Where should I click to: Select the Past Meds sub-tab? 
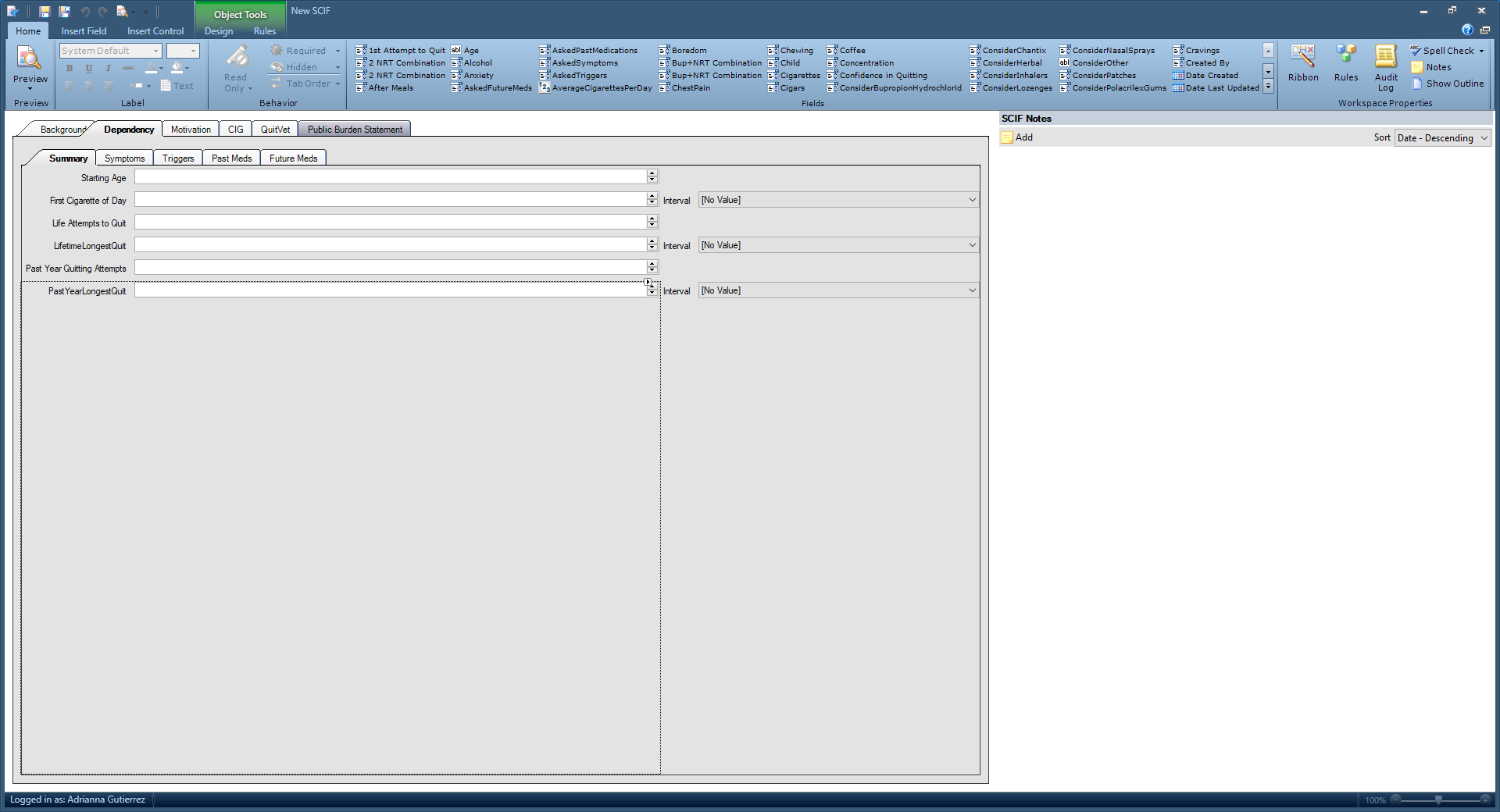(x=231, y=158)
